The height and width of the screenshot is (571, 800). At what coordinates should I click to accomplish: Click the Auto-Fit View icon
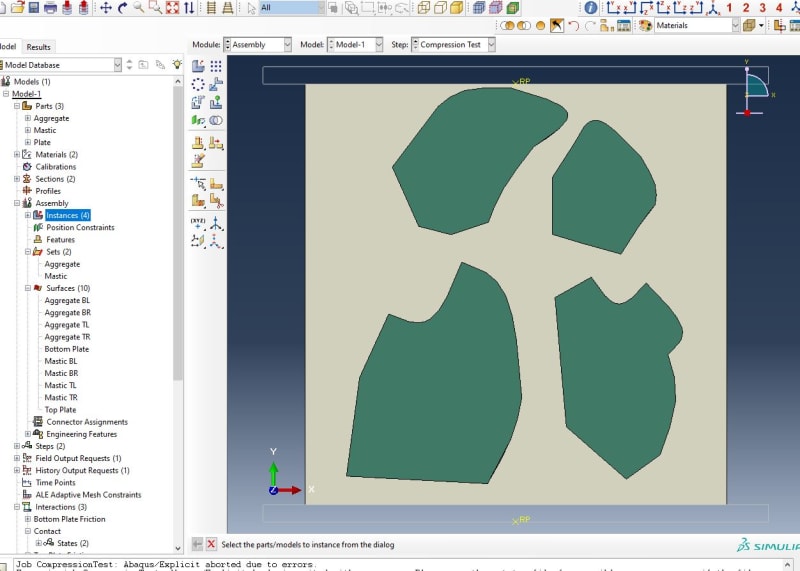172,7
